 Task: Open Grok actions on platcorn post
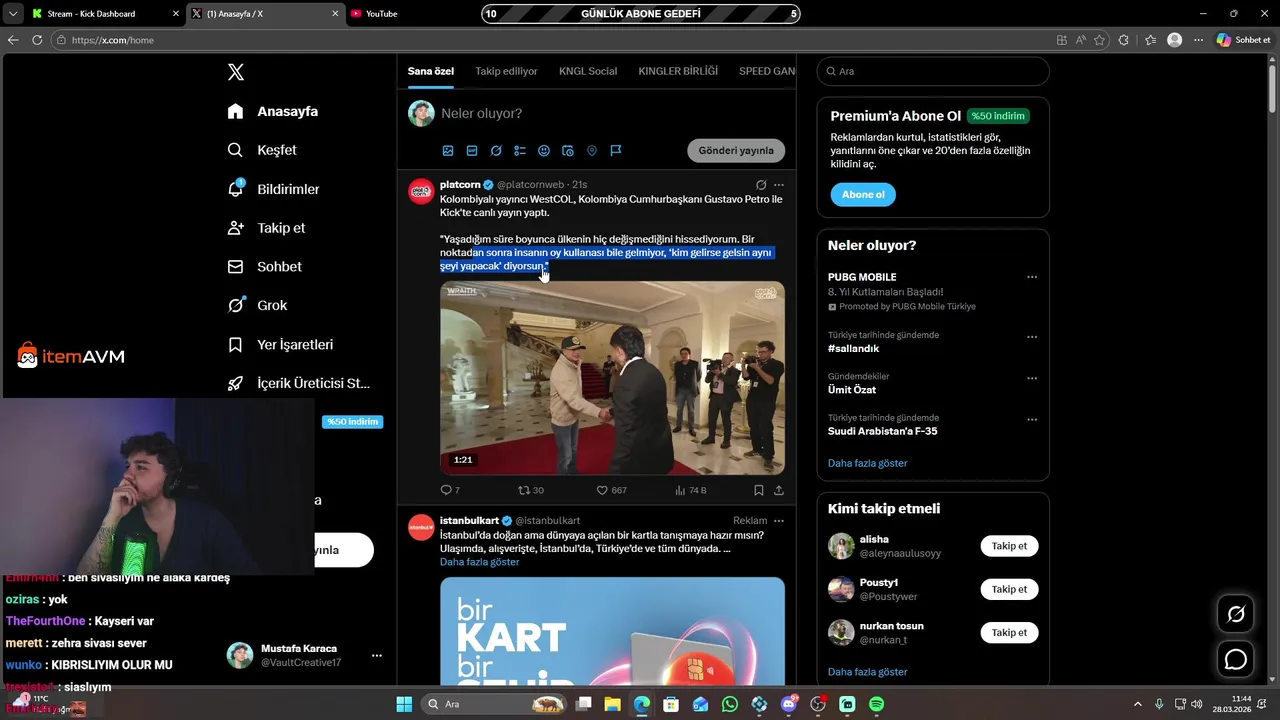[x=761, y=185]
